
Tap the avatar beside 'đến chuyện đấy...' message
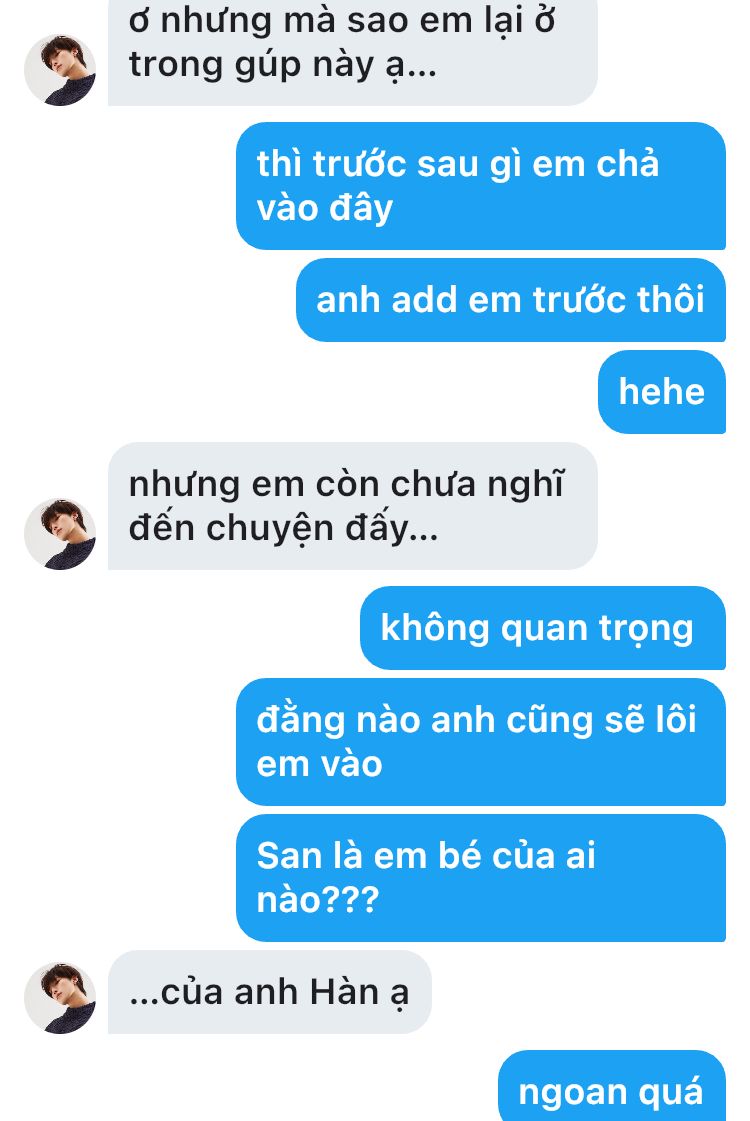(x=60, y=534)
